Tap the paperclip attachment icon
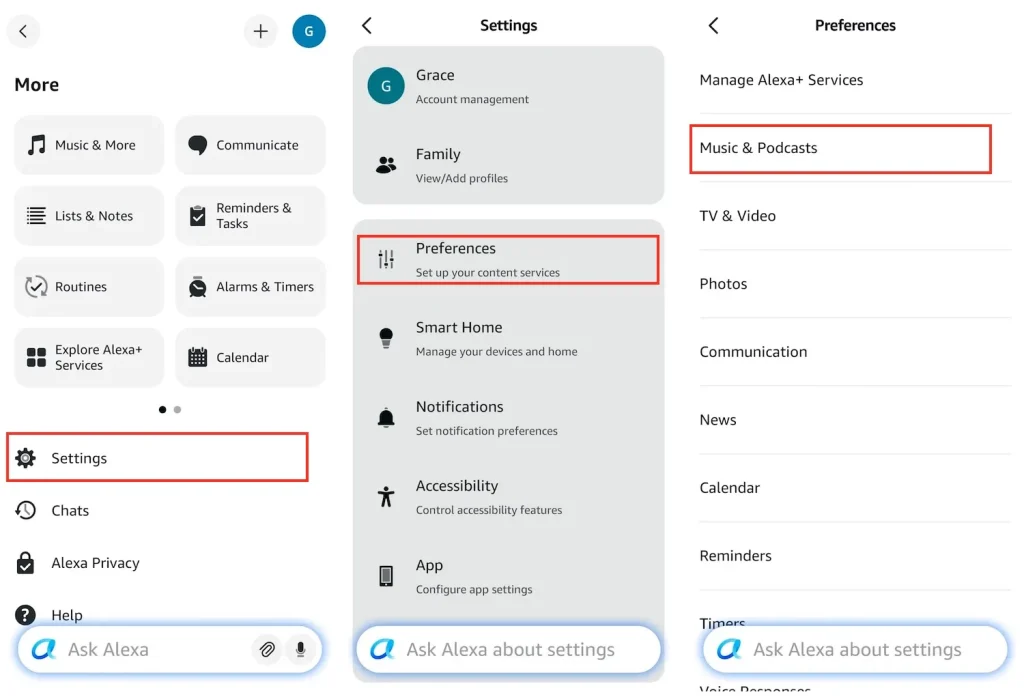The height and width of the screenshot is (697, 1024). tap(267, 649)
